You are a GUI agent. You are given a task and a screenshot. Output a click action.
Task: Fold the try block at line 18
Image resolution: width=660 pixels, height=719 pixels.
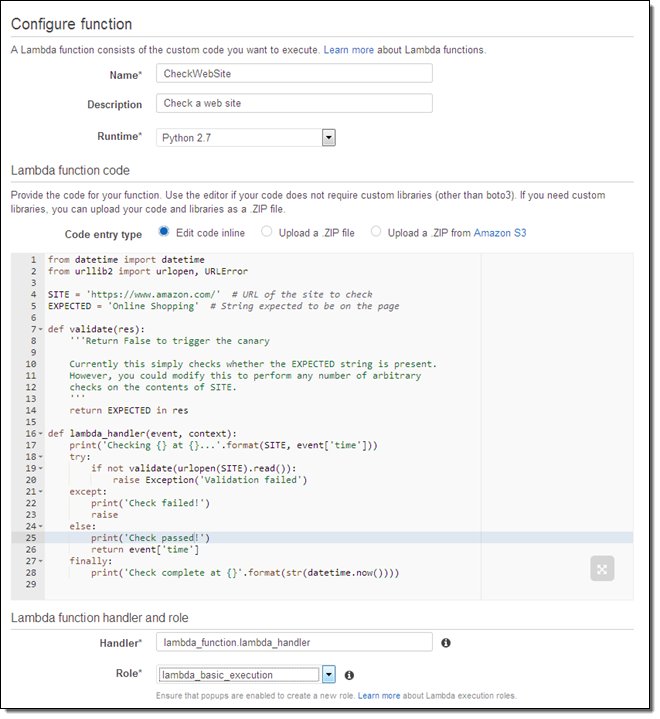click(39, 456)
